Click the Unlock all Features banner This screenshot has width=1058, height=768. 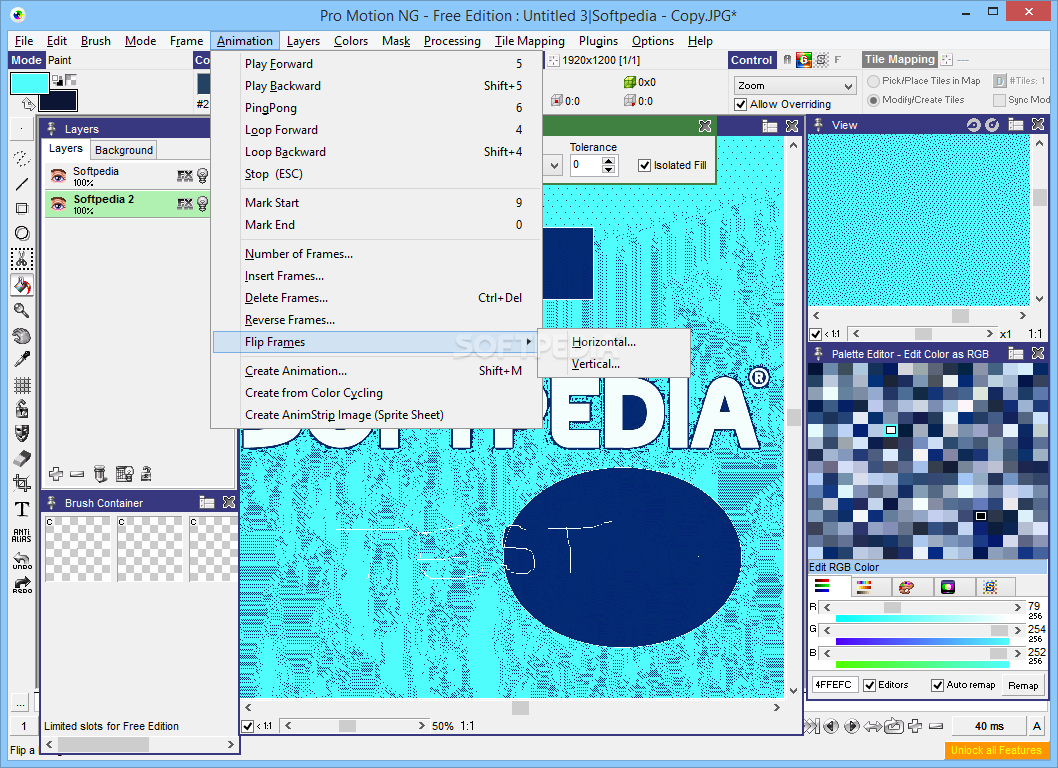(x=995, y=750)
